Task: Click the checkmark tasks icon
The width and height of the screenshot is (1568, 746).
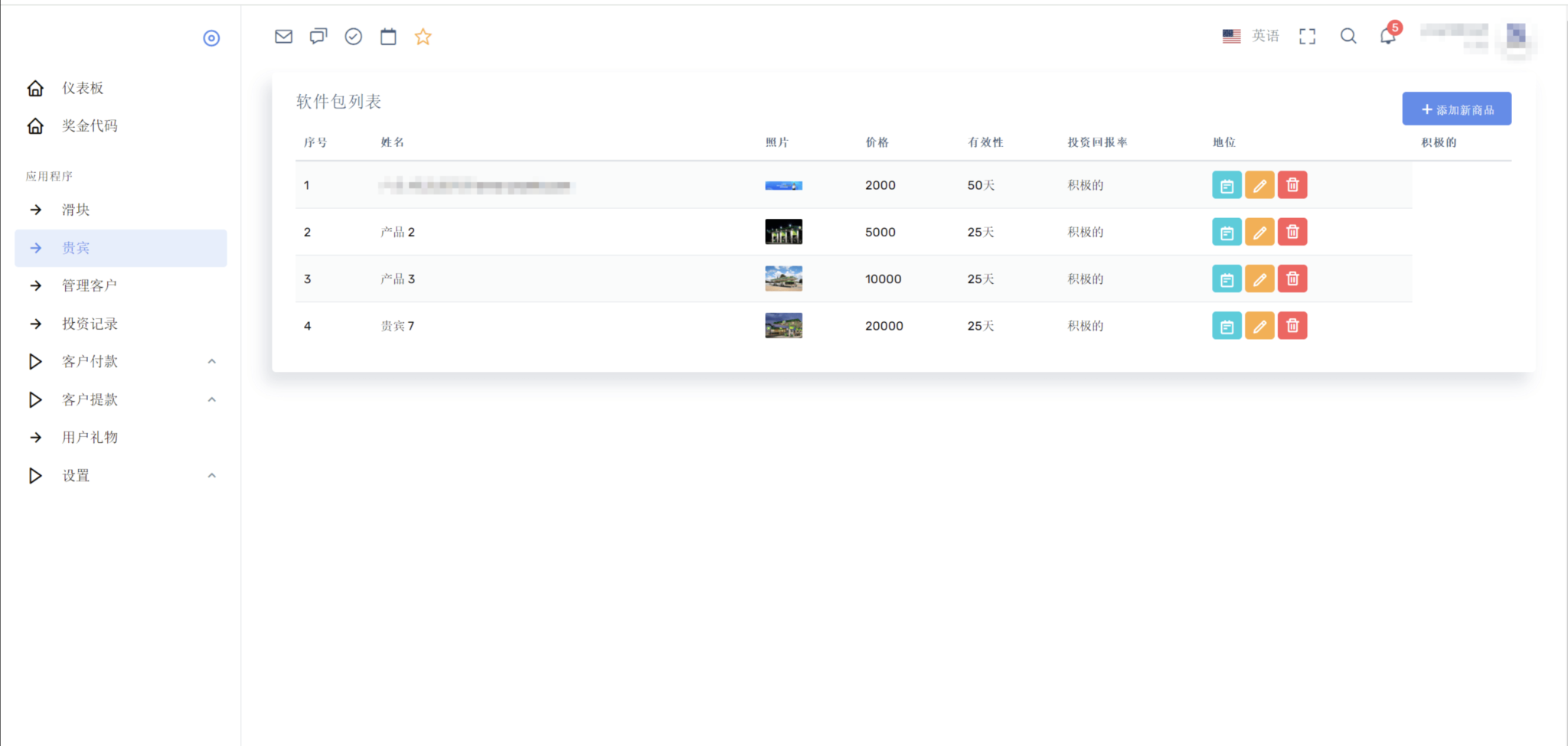Action: click(353, 37)
